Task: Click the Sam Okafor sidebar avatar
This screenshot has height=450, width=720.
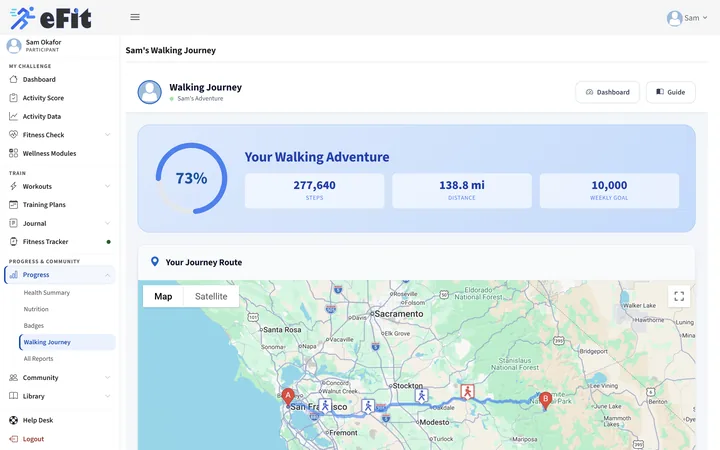Action: tap(14, 45)
